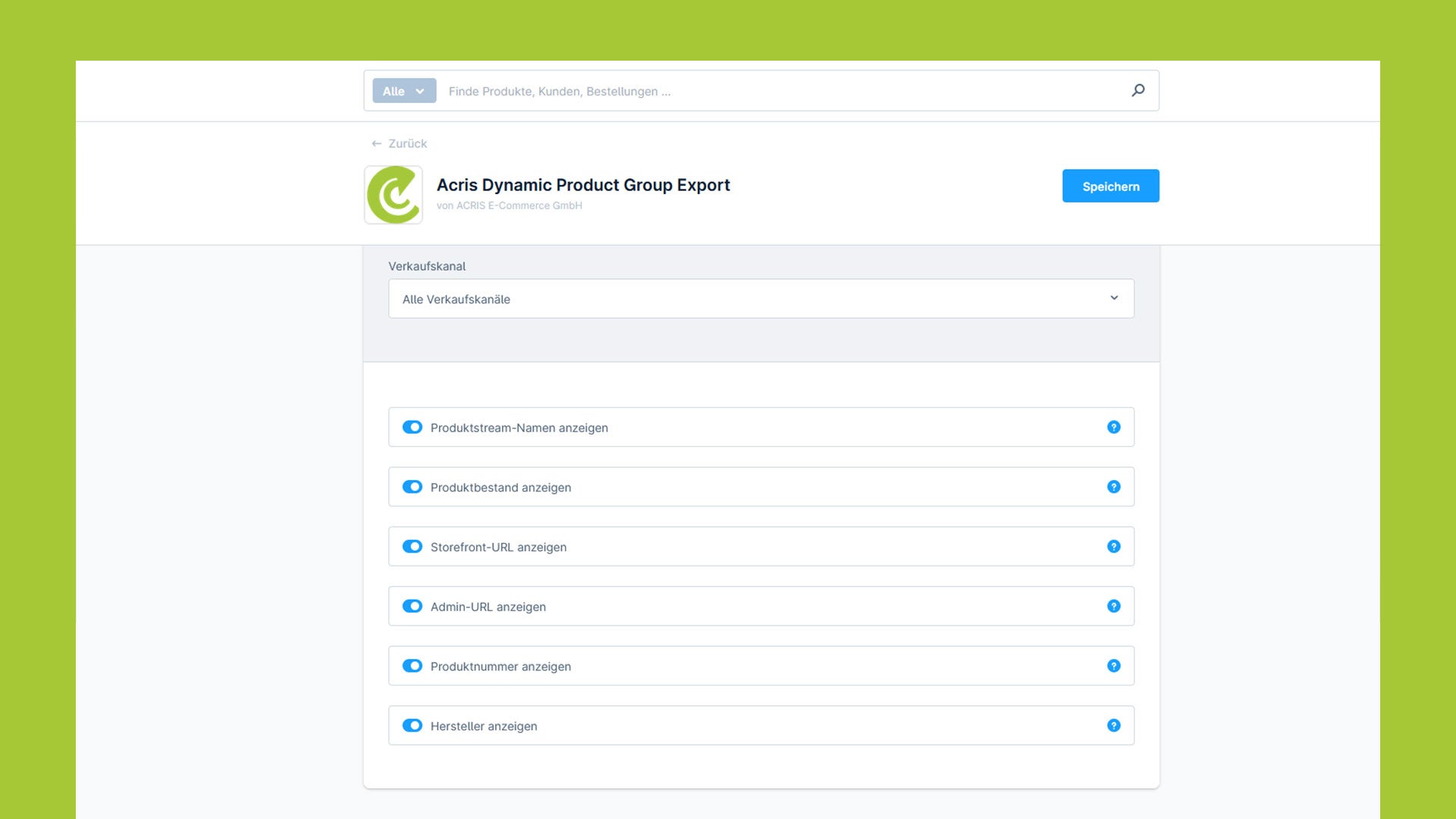The width and height of the screenshot is (1456, 819).
Task: Expand Alle Verkaufskanäle chevron arrow
Action: pos(1114,298)
